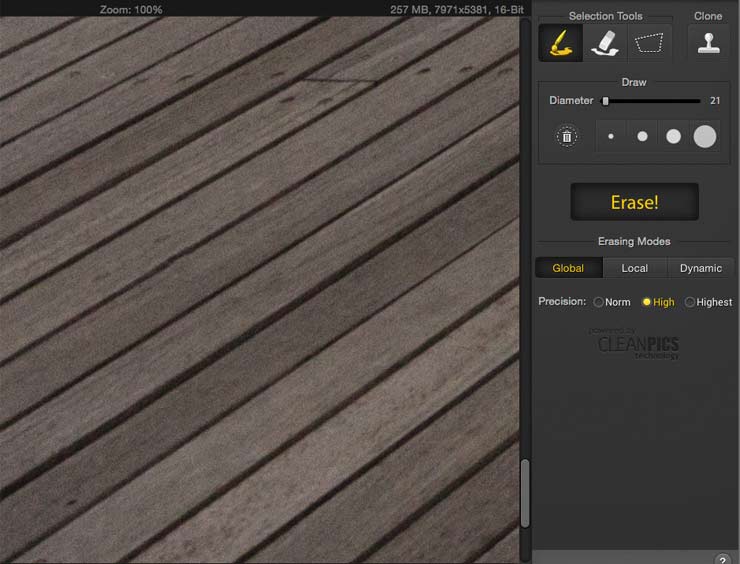Click the vertical scrollbar thumb
The image size is (740, 564).
(x=525, y=493)
